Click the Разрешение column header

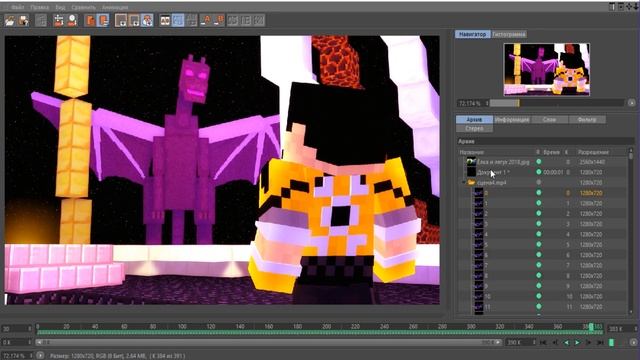pyautogui.click(x=593, y=152)
